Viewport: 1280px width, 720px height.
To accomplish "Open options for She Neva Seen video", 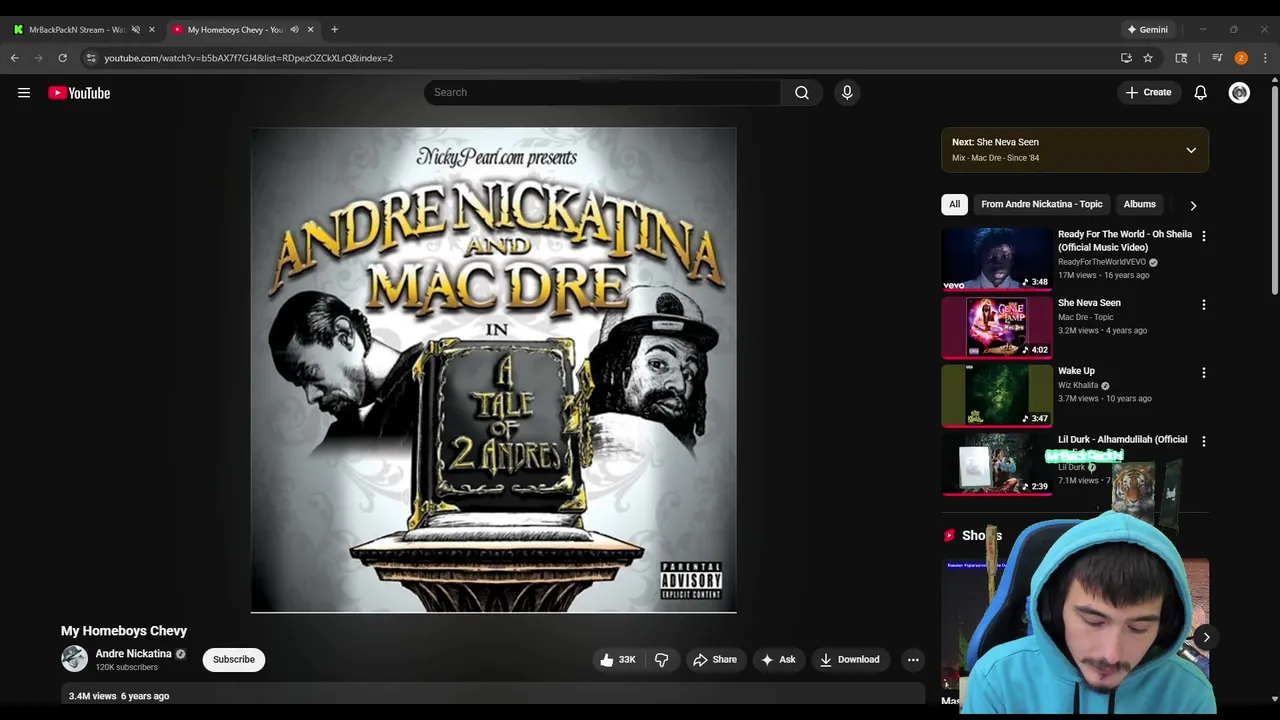I will coord(1203,304).
